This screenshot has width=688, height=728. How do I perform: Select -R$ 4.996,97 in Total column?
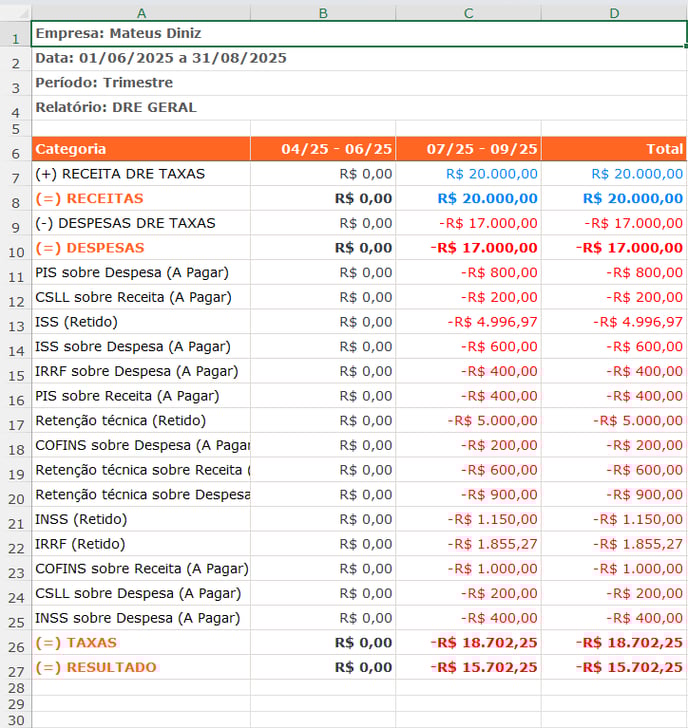(614, 322)
